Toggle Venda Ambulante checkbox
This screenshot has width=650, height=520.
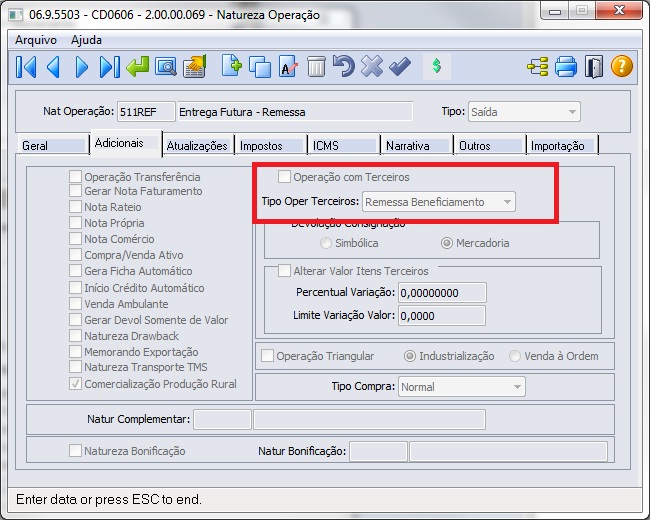(x=75, y=303)
